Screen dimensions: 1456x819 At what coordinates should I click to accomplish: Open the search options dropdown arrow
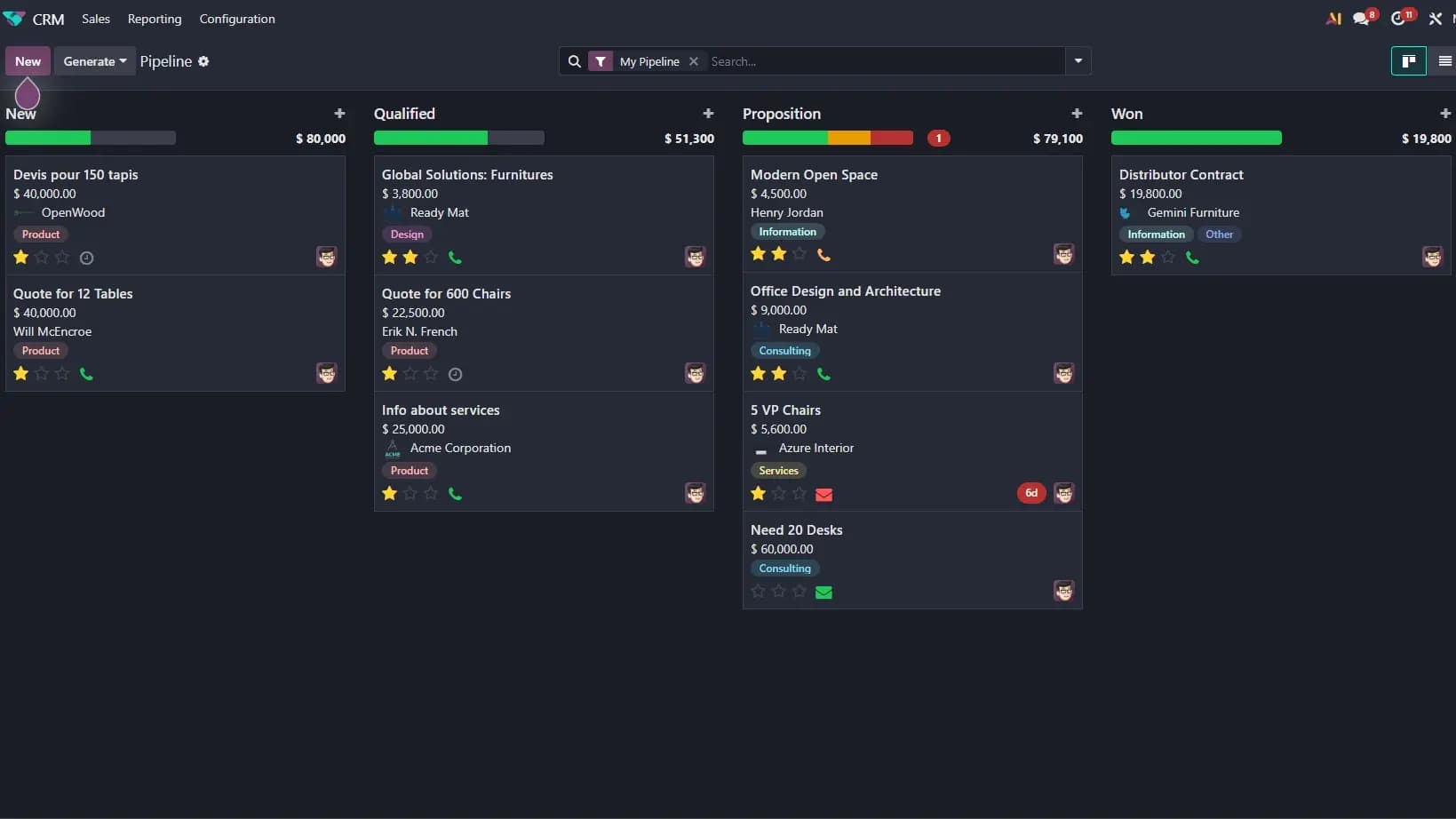coord(1078,61)
